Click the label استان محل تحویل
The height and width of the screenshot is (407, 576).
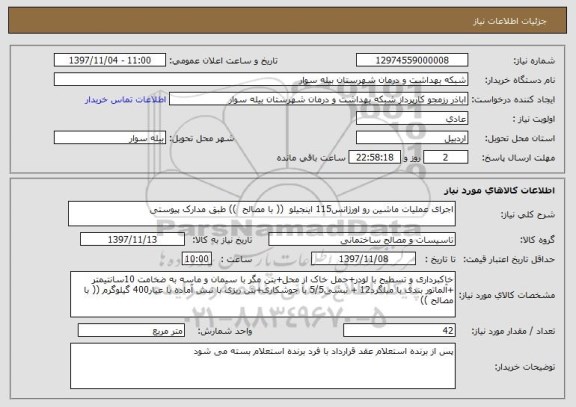tap(520, 138)
